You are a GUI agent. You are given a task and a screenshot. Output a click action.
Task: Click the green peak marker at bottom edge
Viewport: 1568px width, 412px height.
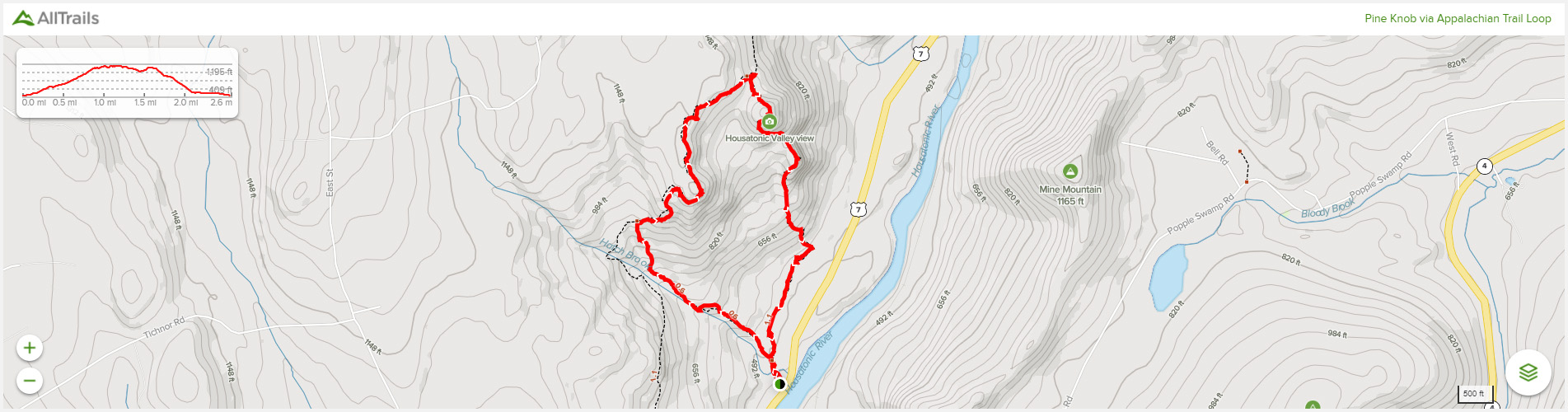pos(1313,406)
